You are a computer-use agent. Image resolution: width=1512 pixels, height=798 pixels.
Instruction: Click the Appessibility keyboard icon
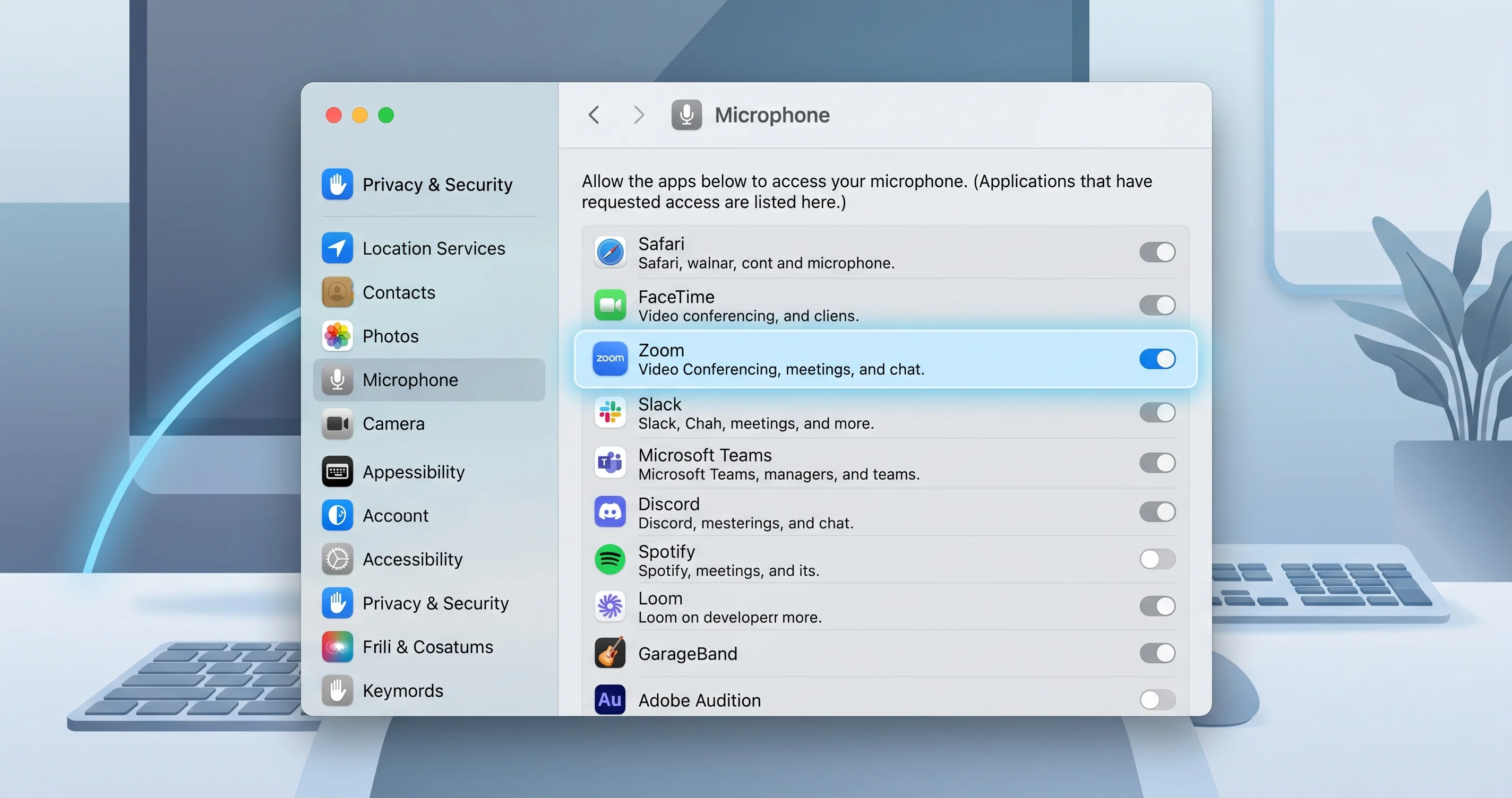[x=337, y=472]
